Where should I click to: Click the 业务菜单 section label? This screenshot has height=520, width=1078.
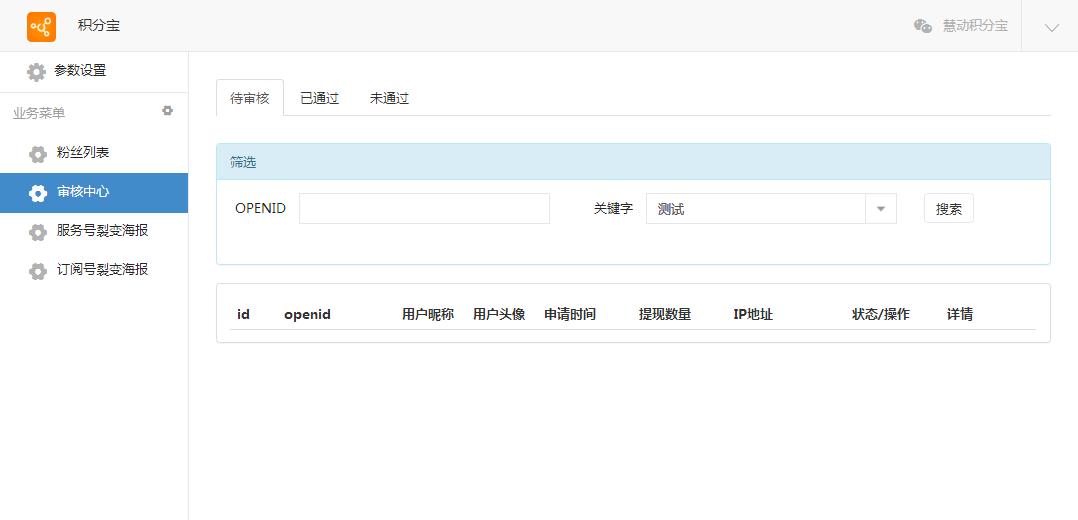click(x=39, y=113)
